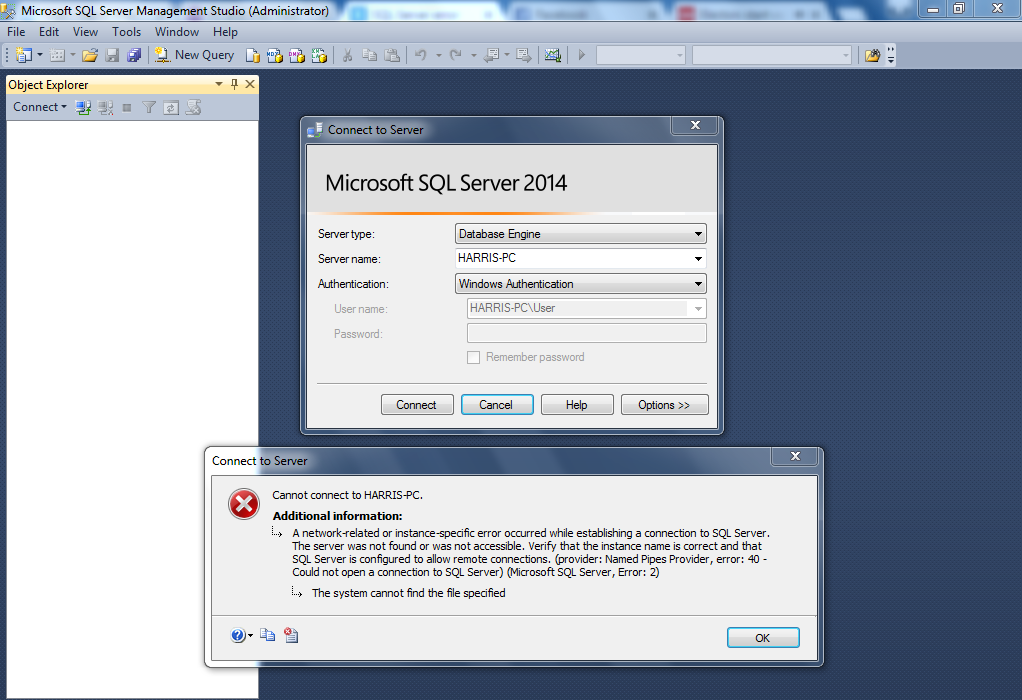This screenshot has width=1022, height=700.
Task: Open Object Explorer window position dropdown
Action: click(219, 84)
